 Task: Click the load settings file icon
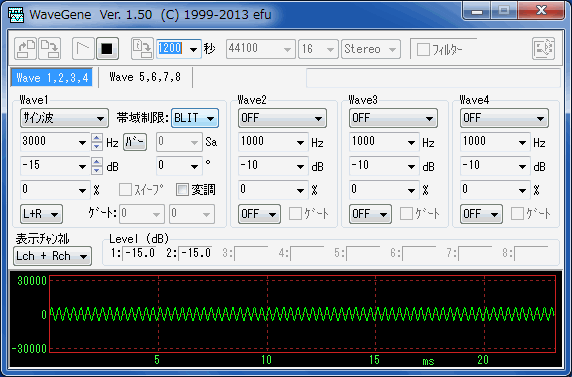click(x=26, y=49)
